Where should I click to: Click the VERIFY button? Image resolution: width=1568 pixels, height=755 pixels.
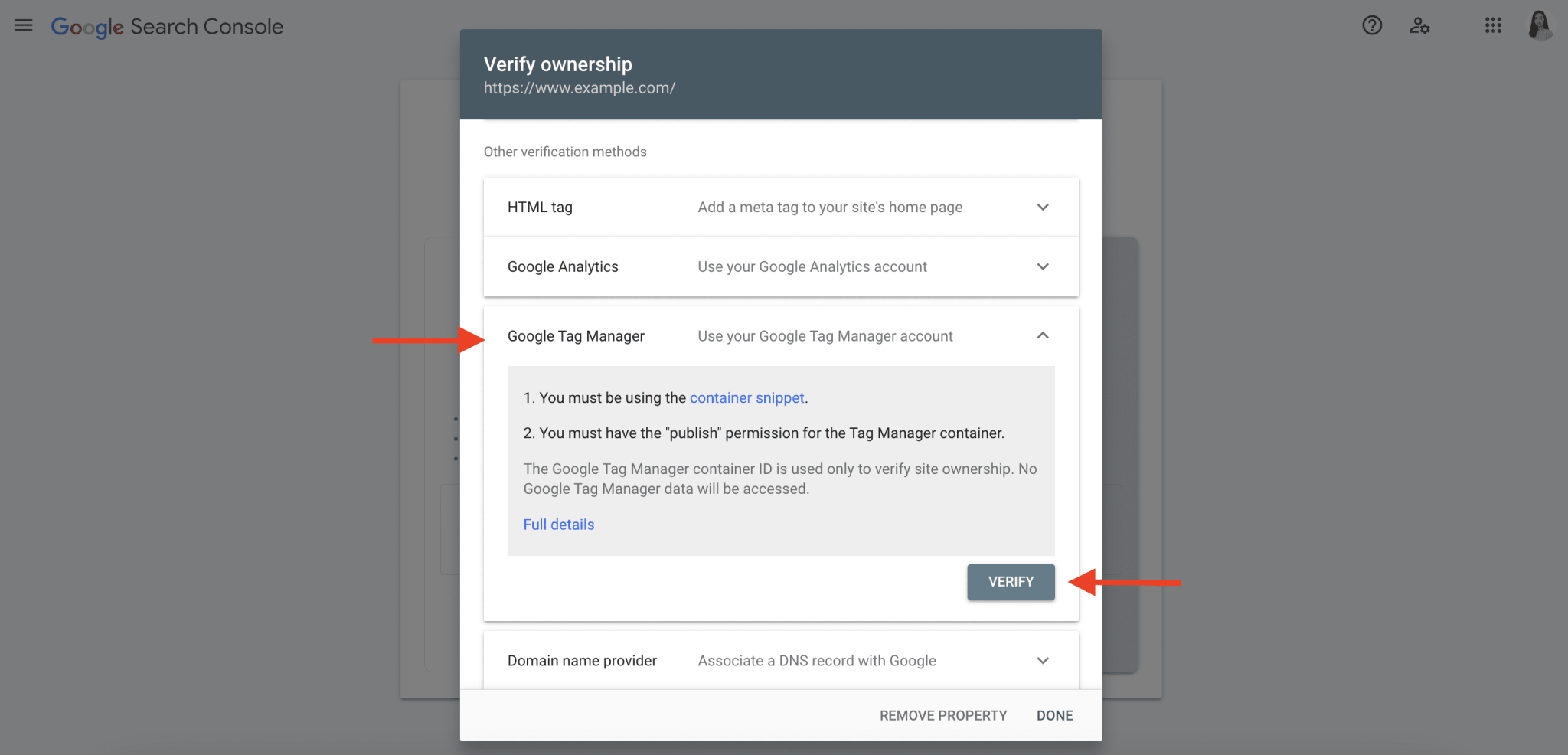pos(1010,582)
